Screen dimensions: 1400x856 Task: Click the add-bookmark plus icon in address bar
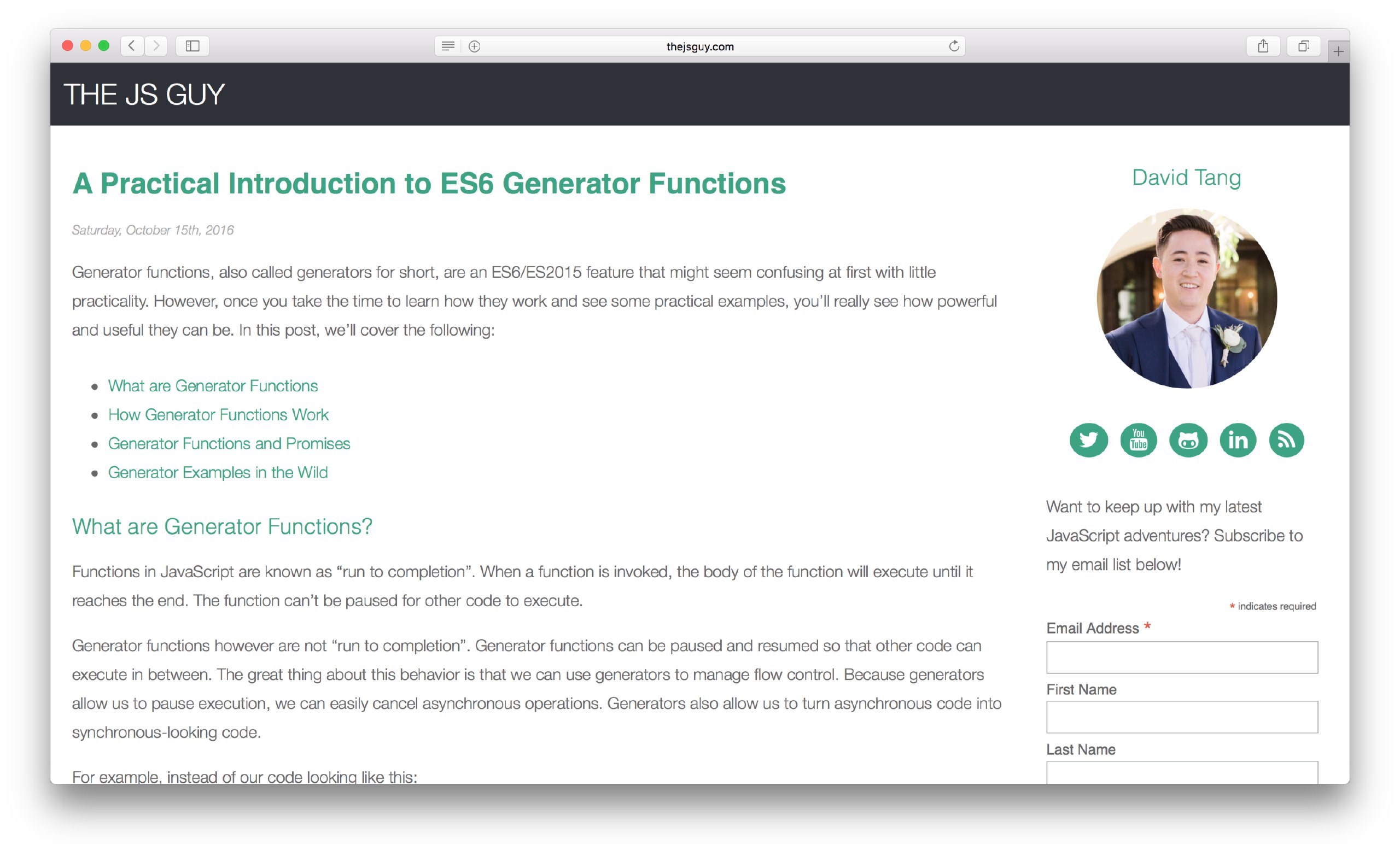click(475, 46)
